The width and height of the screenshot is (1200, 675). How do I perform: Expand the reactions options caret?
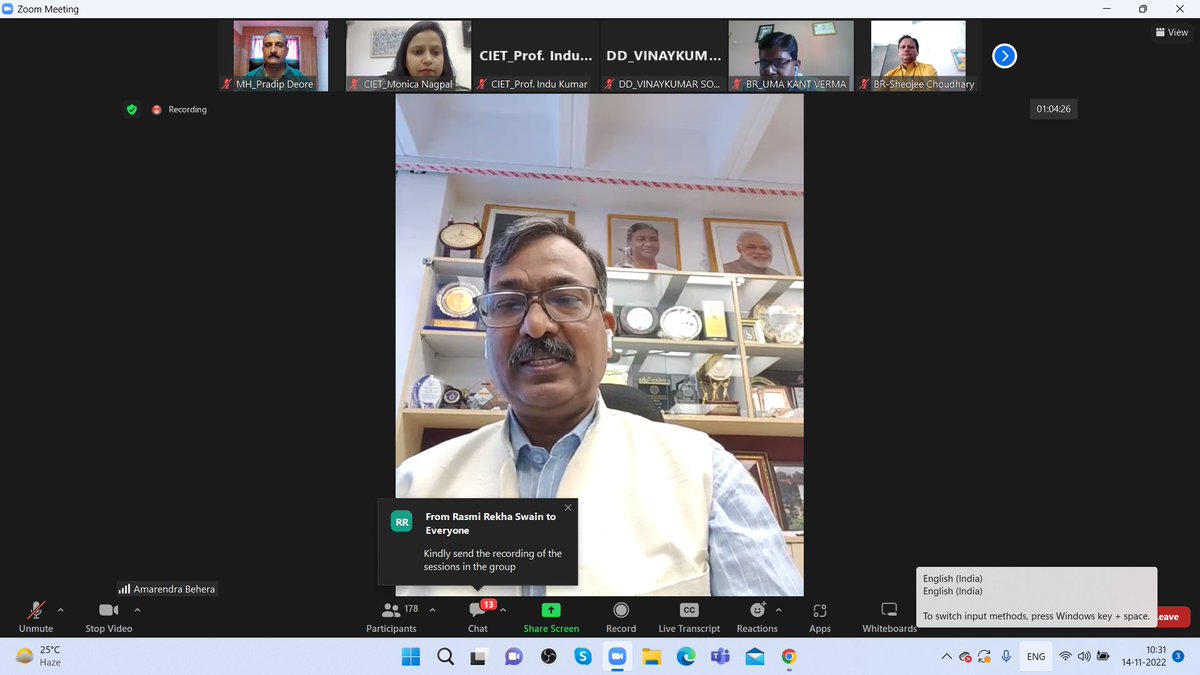pos(779,609)
